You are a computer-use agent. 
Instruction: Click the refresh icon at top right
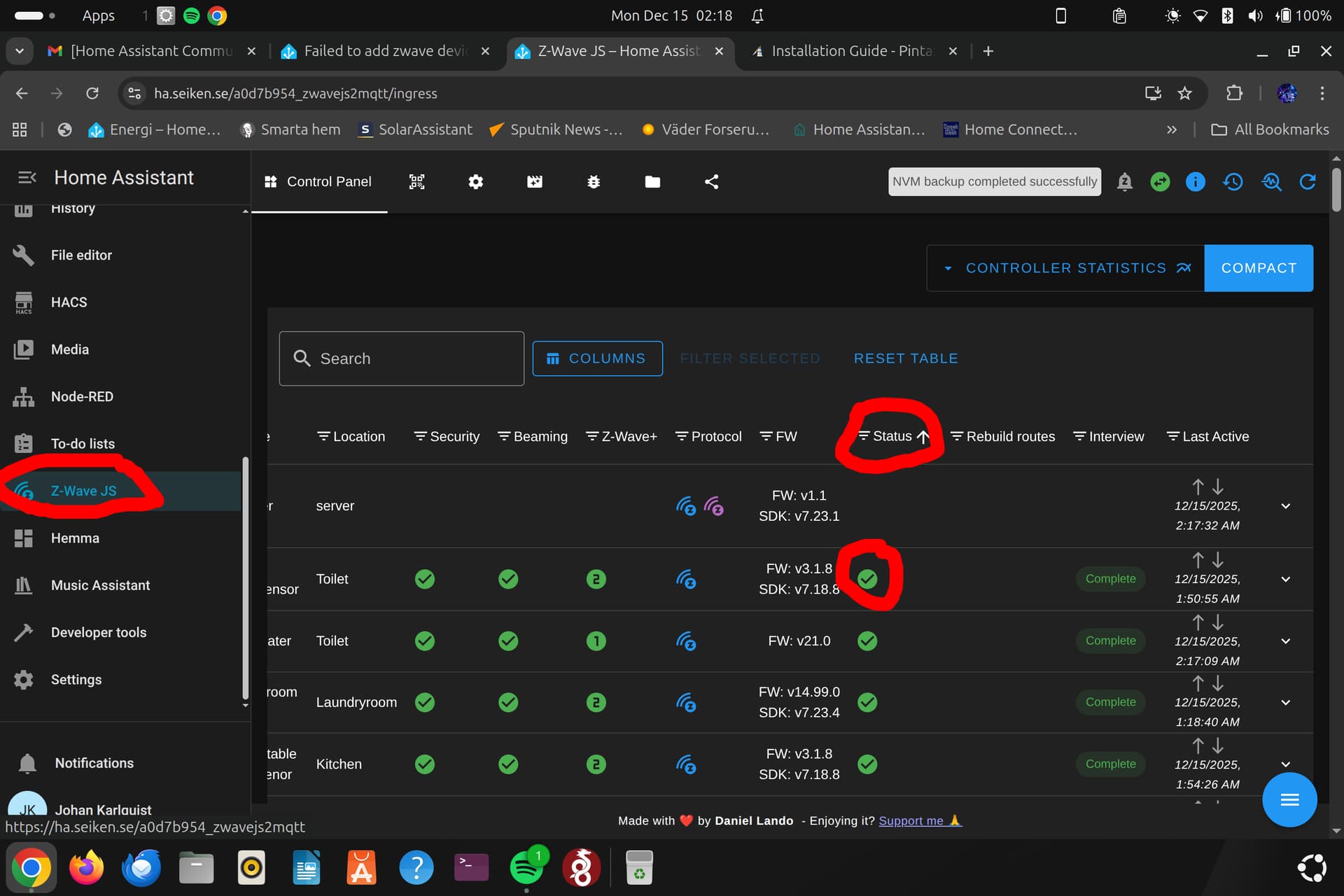pyautogui.click(x=1308, y=181)
